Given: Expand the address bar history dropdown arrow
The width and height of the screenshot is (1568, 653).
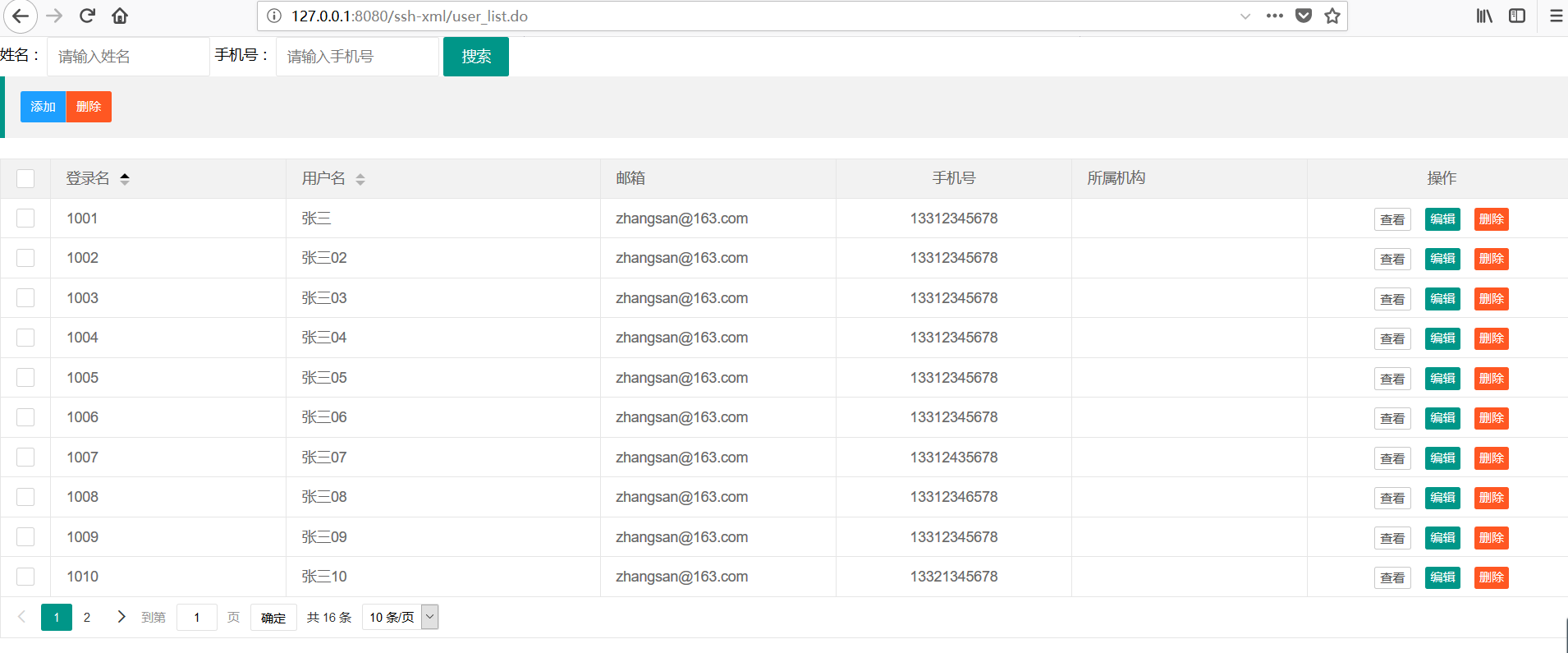Looking at the screenshot, I should click(1245, 16).
